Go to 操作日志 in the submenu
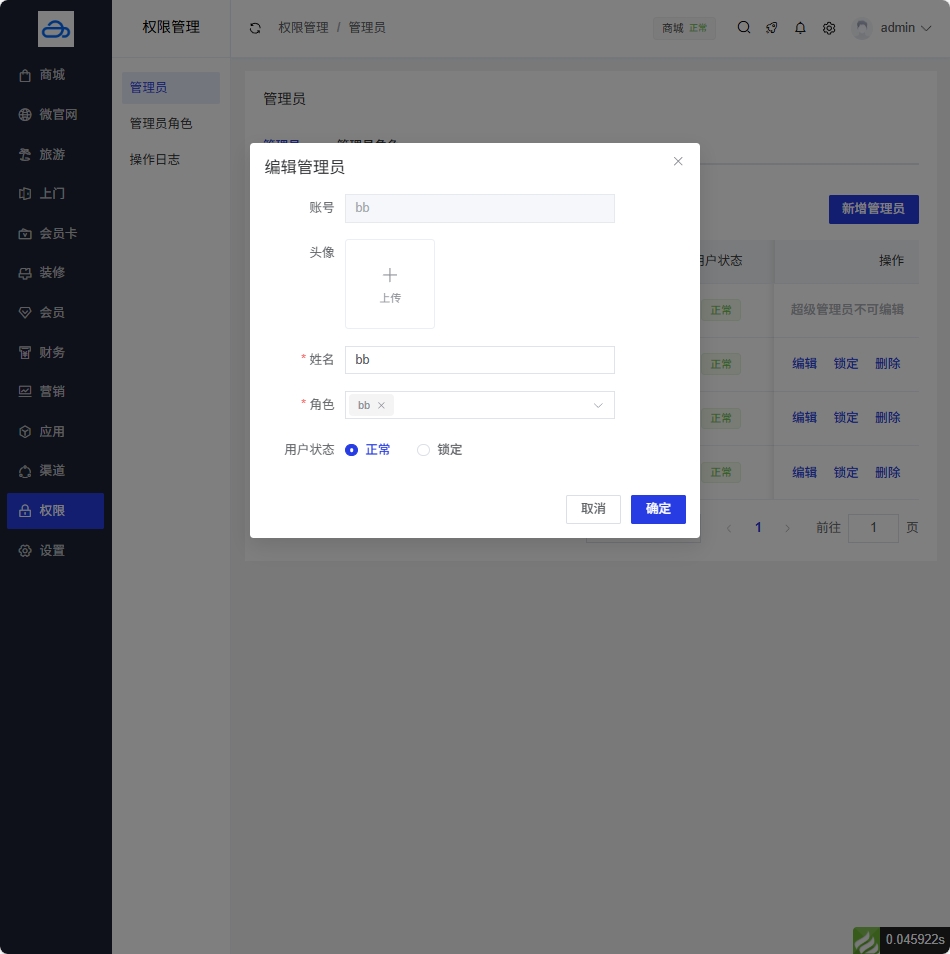This screenshot has height=954, width=950. click(x=155, y=159)
